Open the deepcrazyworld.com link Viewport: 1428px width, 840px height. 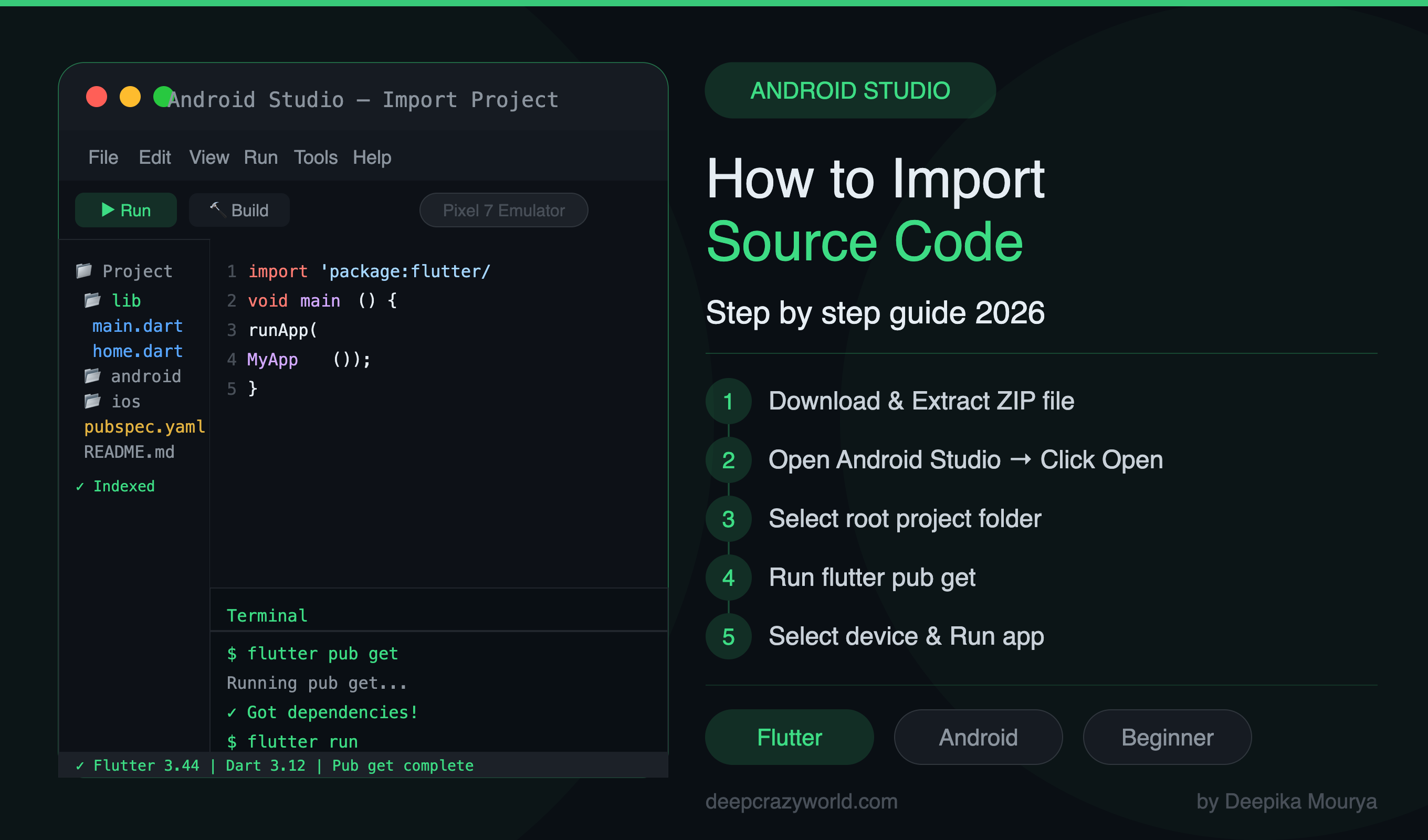(x=801, y=801)
